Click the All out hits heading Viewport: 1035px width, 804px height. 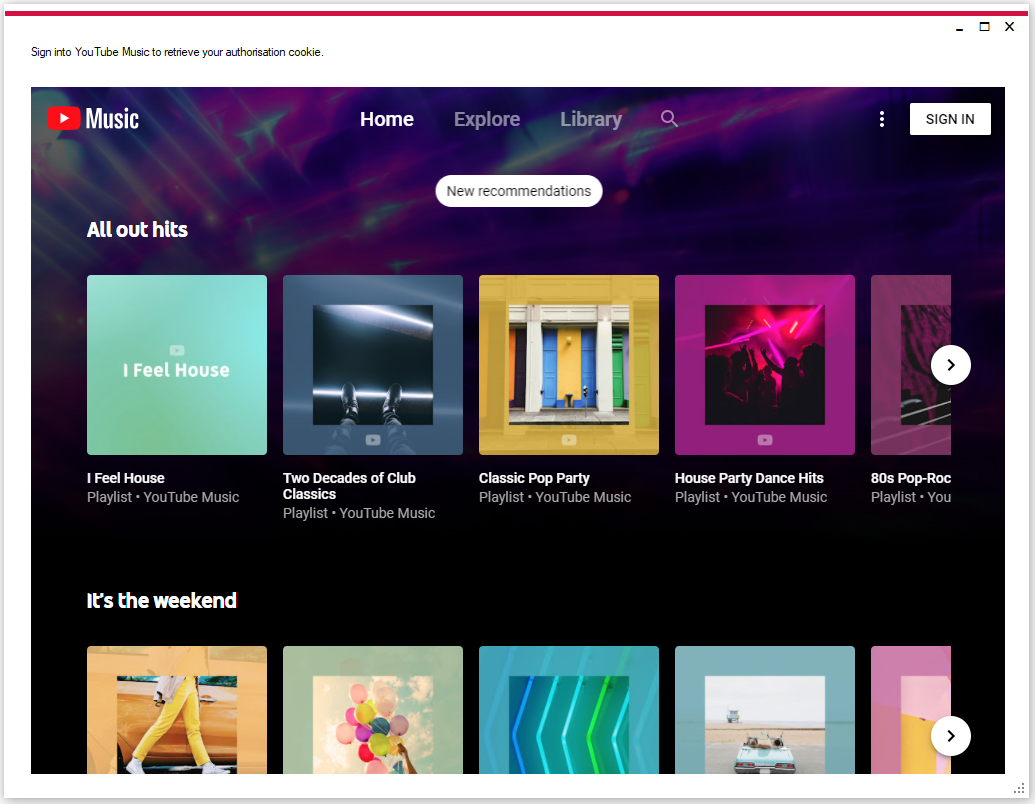[137, 230]
